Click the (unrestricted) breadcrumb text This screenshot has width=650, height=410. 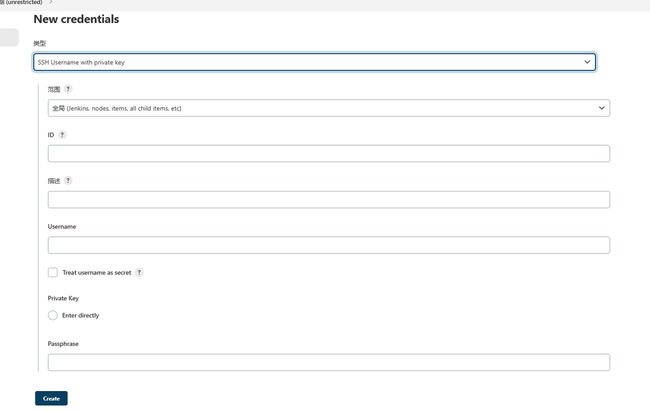[x=24, y=2]
